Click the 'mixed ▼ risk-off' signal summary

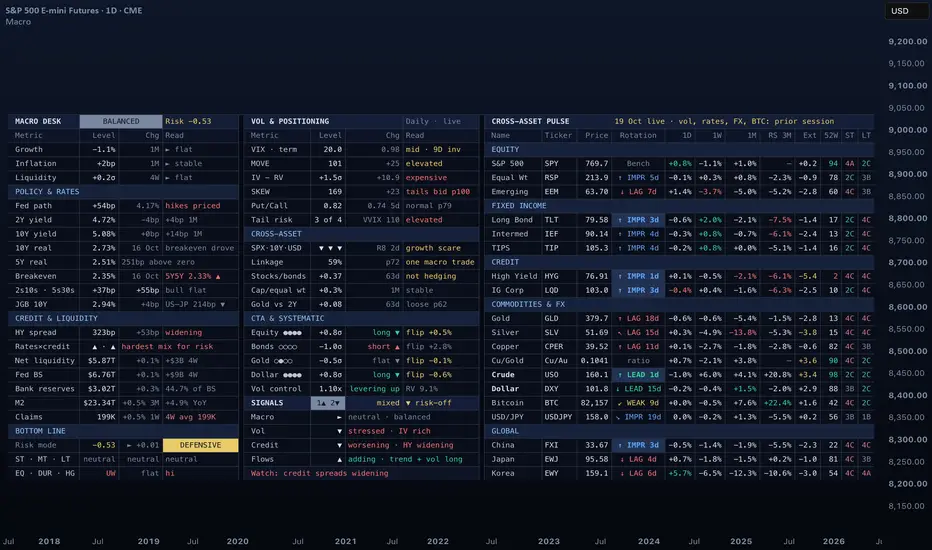tap(414, 403)
